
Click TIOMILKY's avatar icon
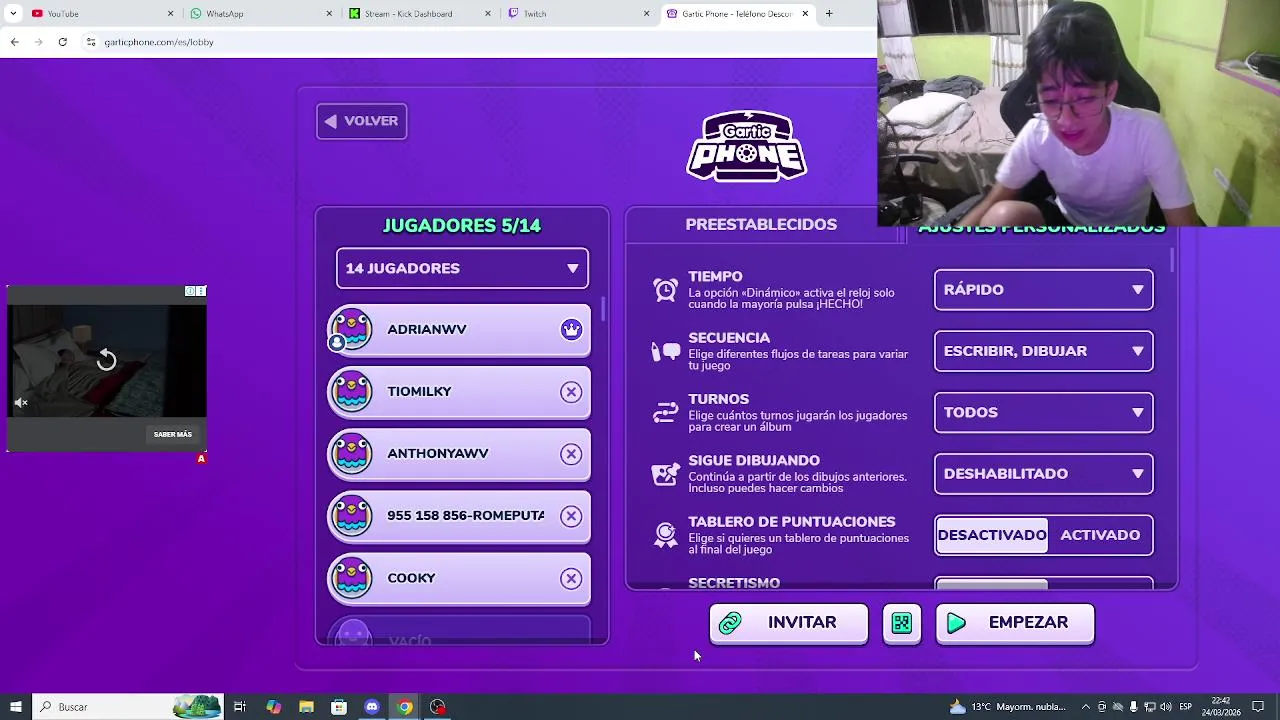click(x=352, y=391)
